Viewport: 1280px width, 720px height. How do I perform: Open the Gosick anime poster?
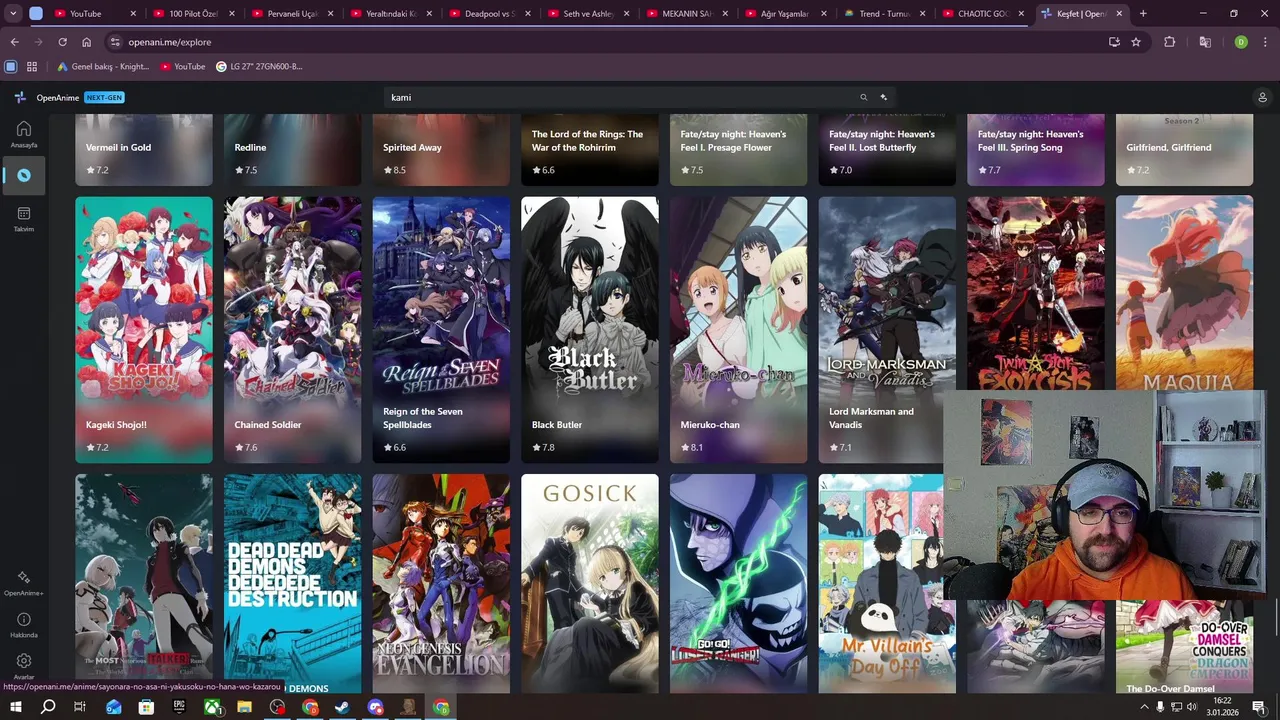click(590, 583)
